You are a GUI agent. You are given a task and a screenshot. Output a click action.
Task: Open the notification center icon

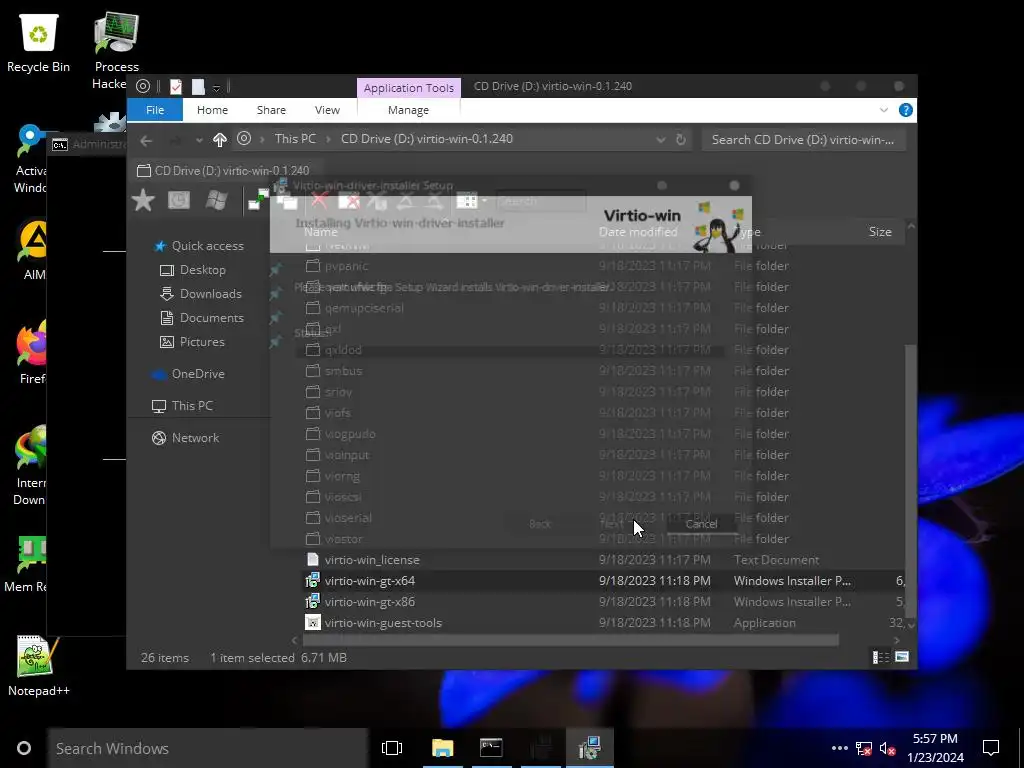pos(991,748)
